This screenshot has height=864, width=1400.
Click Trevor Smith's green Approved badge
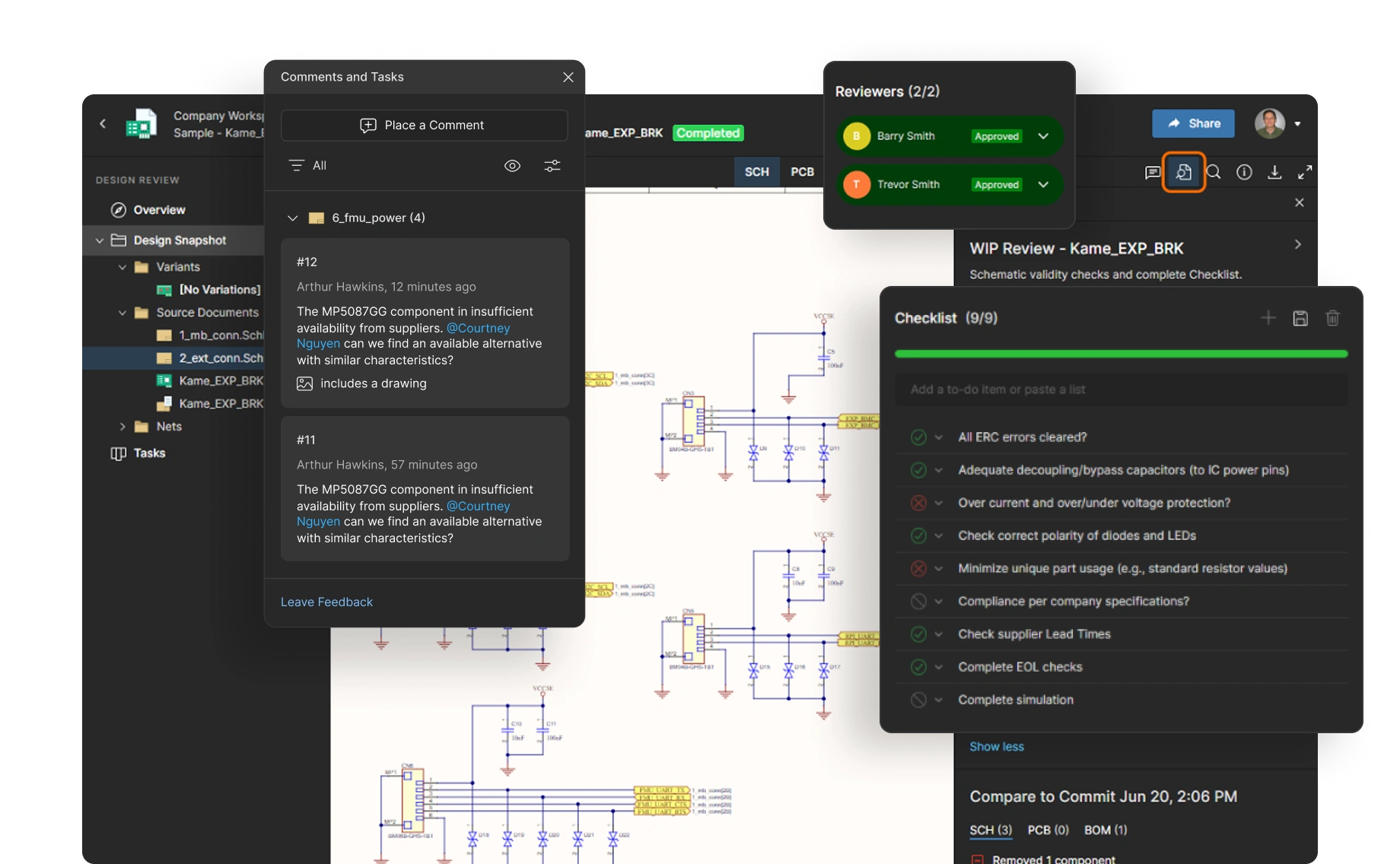[x=997, y=185]
